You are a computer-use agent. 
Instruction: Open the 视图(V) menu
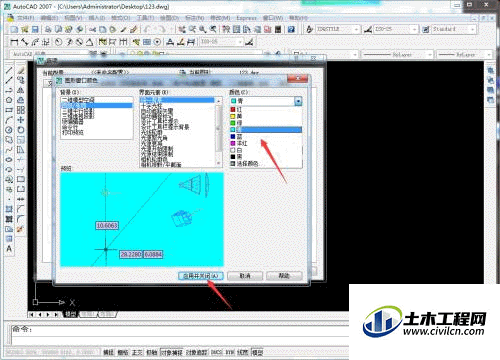(73, 18)
